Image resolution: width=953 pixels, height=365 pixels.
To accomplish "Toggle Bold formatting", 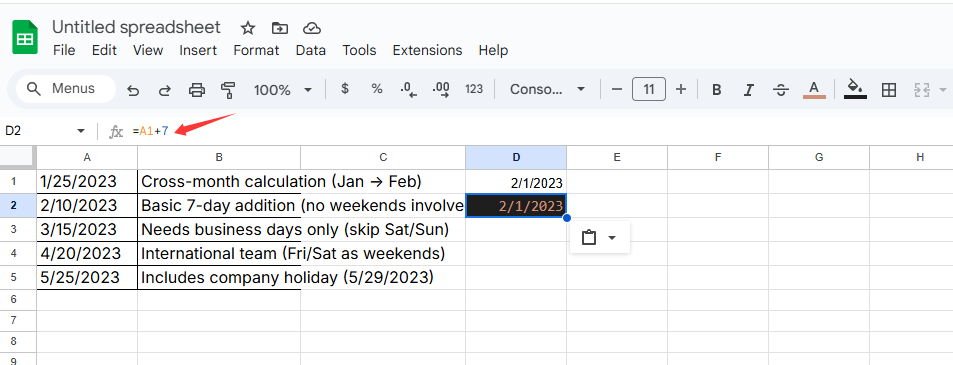I will click(x=717, y=90).
